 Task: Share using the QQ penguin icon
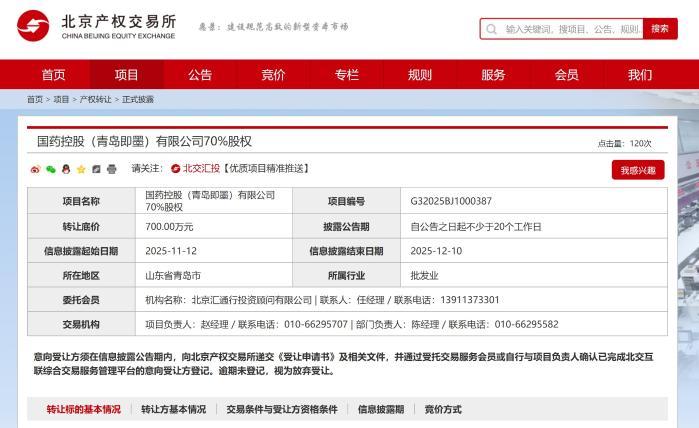pos(66,169)
